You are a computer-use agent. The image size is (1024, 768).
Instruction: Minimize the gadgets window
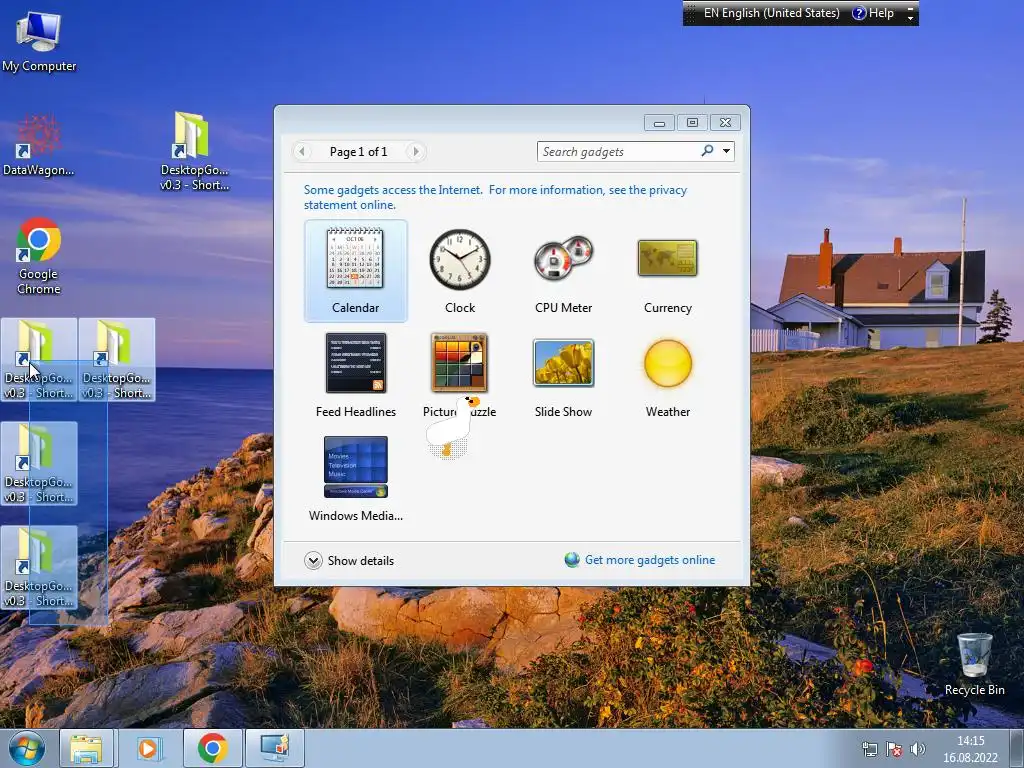pos(660,123)
